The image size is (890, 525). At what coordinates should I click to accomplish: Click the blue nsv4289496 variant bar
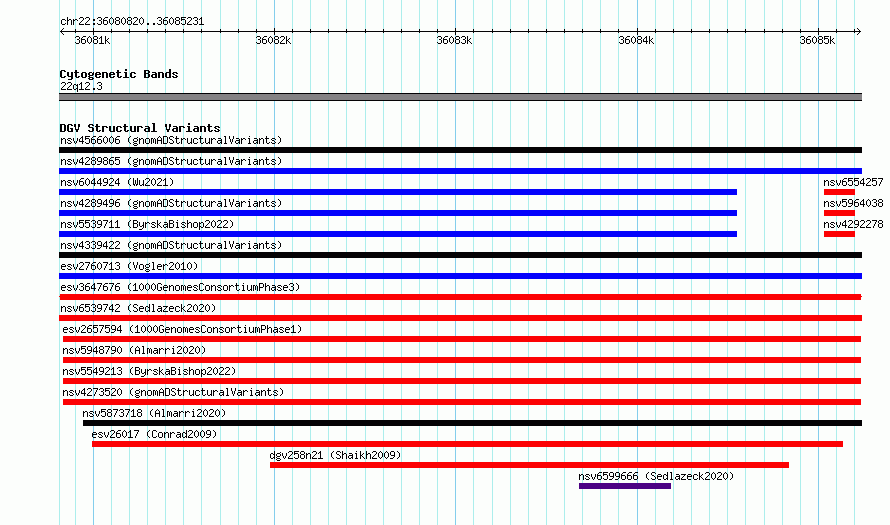point(398,213)
